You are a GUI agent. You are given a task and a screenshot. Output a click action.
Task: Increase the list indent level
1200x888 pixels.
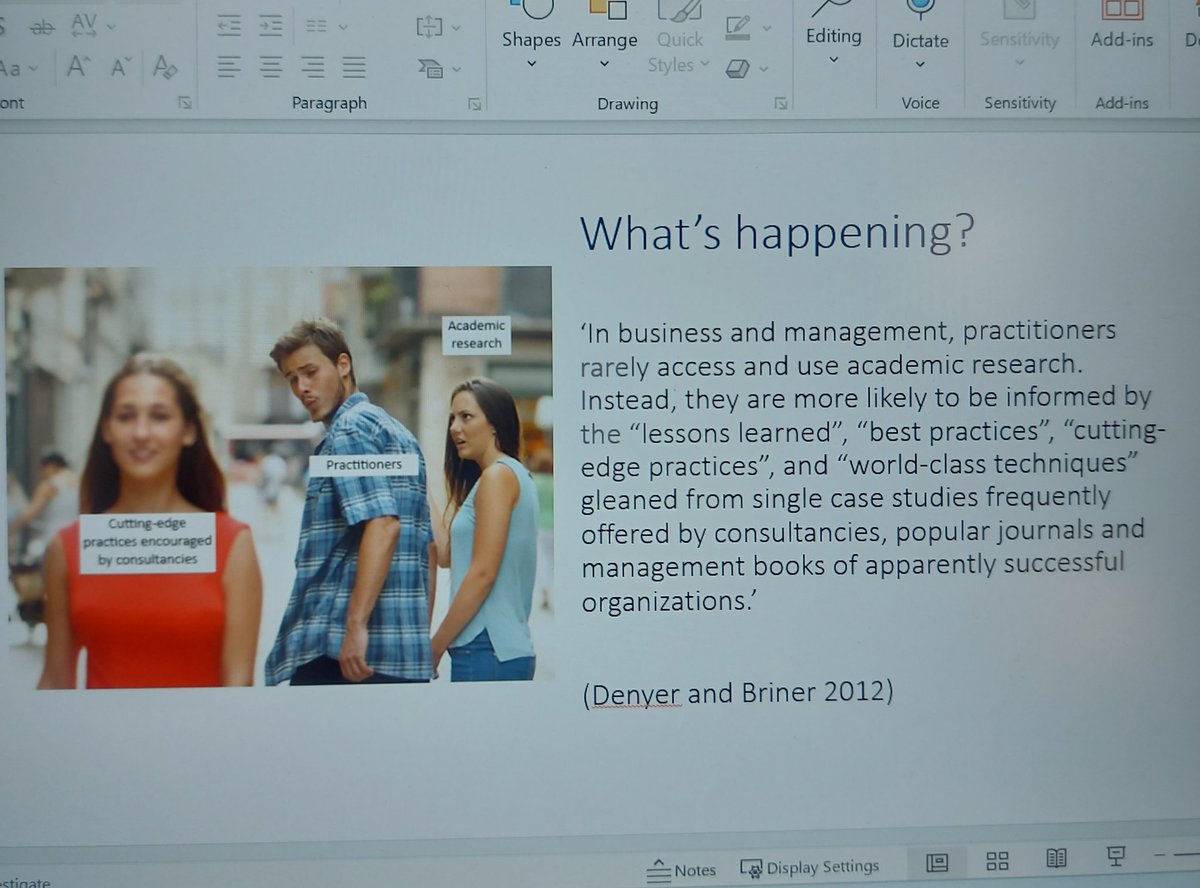tap(270, 27)
